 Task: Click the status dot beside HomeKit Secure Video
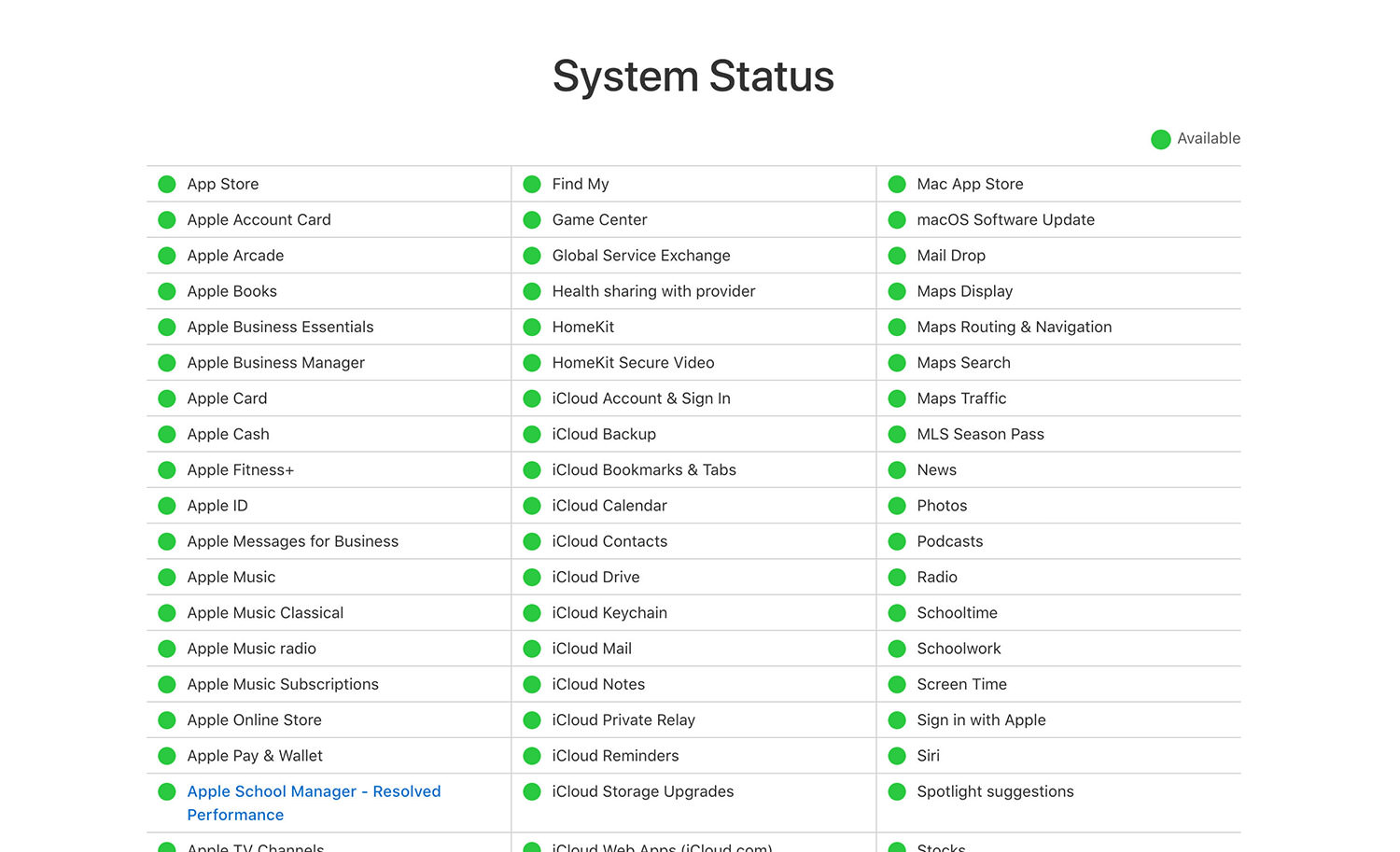[532, 363]
